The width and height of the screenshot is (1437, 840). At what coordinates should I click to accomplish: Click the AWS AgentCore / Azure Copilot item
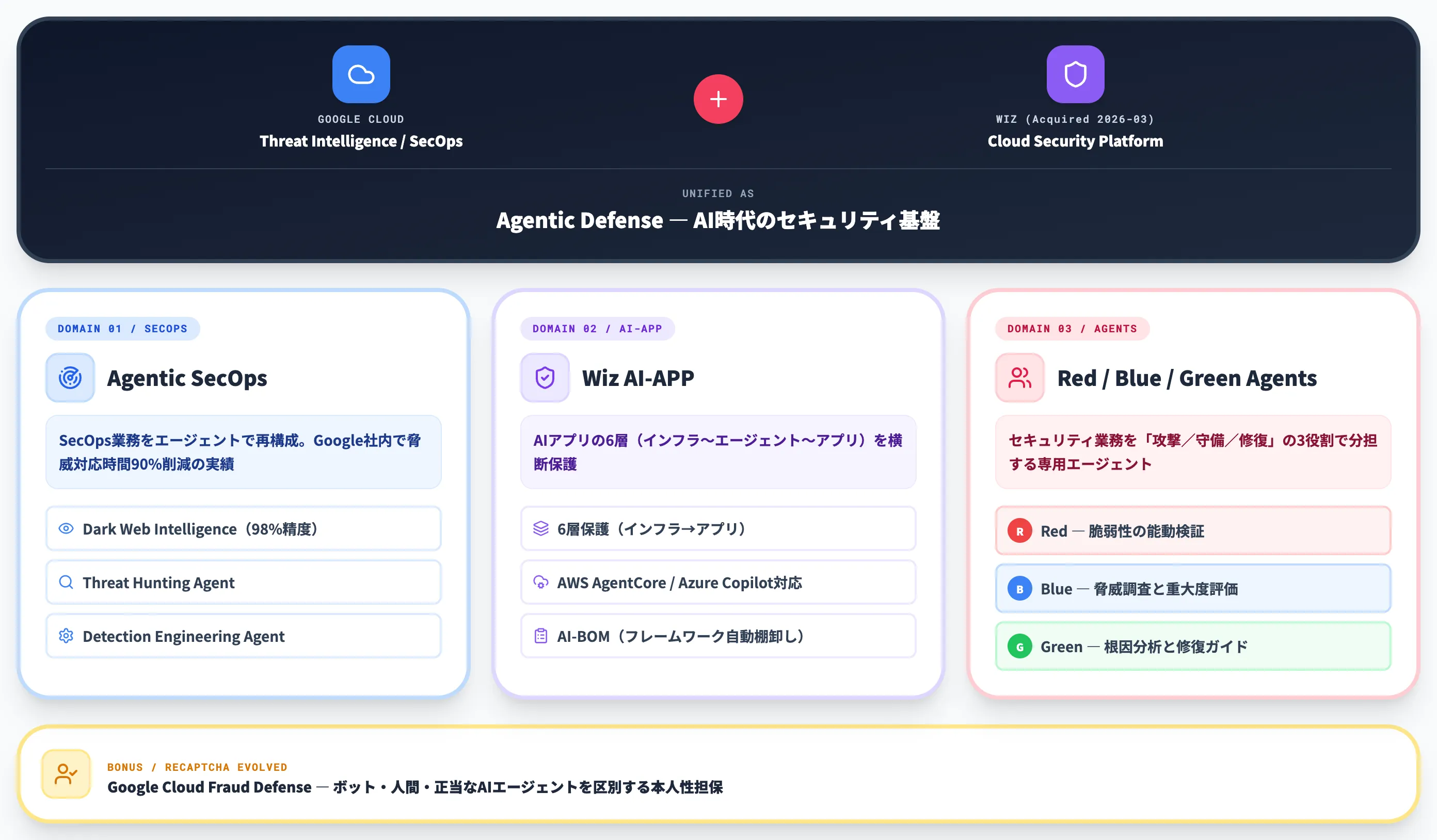click(x=717, y=583)
